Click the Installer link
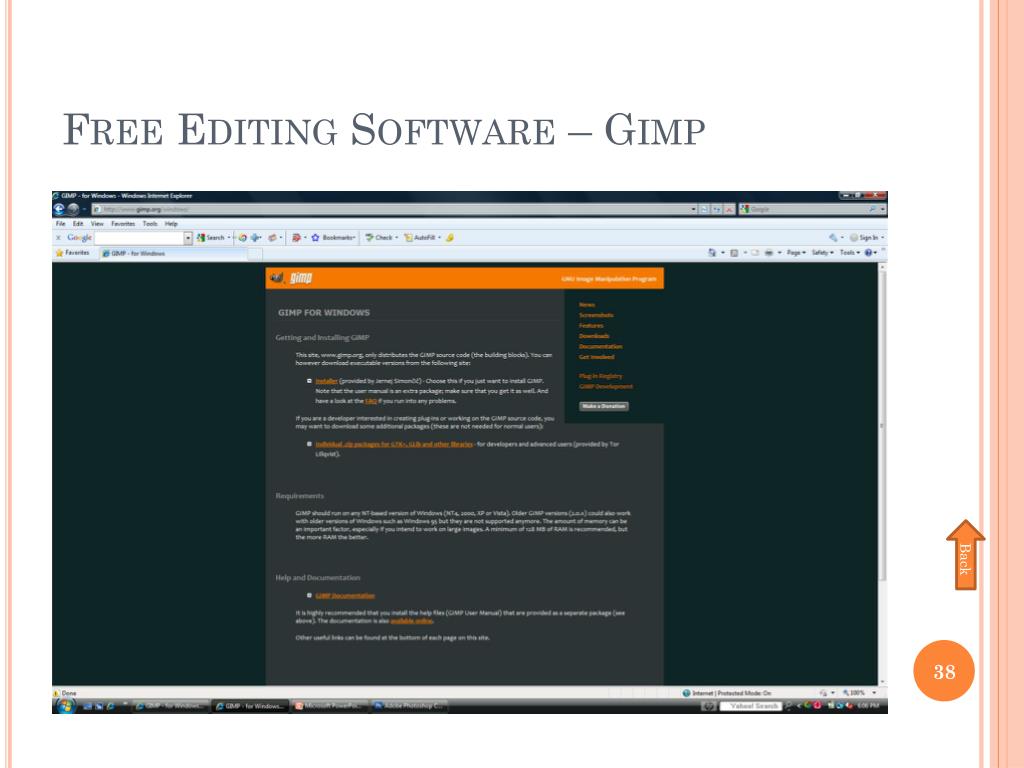1024x768 pixels. pyautogui.click(x=327, y=381)
